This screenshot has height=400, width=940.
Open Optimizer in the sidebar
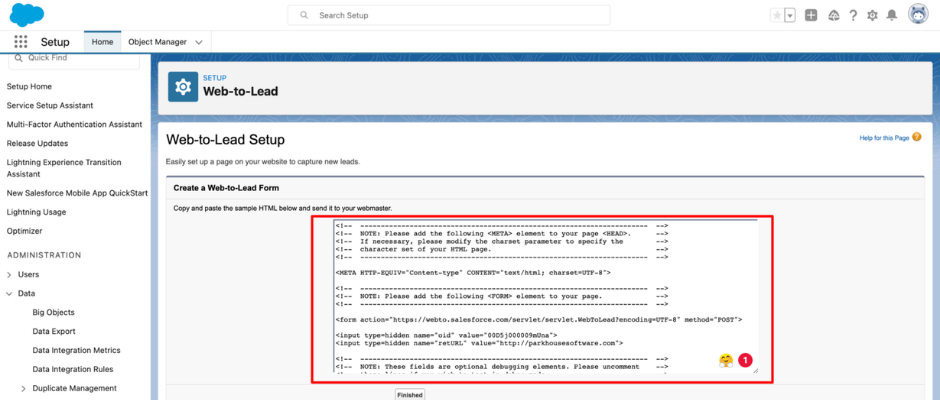coord(25,231)
